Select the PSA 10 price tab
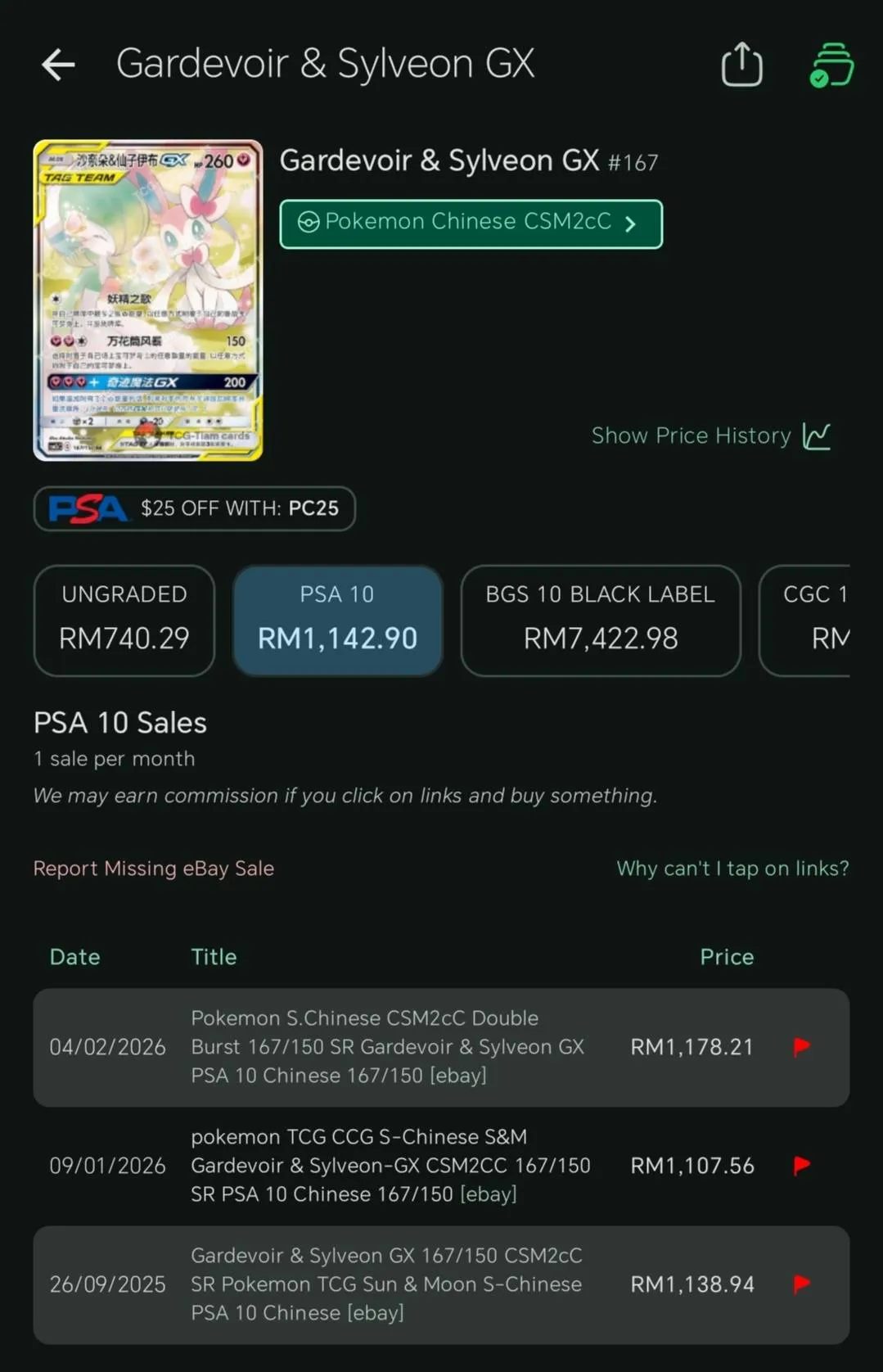The image size is (883, 1372). (337, 621)
